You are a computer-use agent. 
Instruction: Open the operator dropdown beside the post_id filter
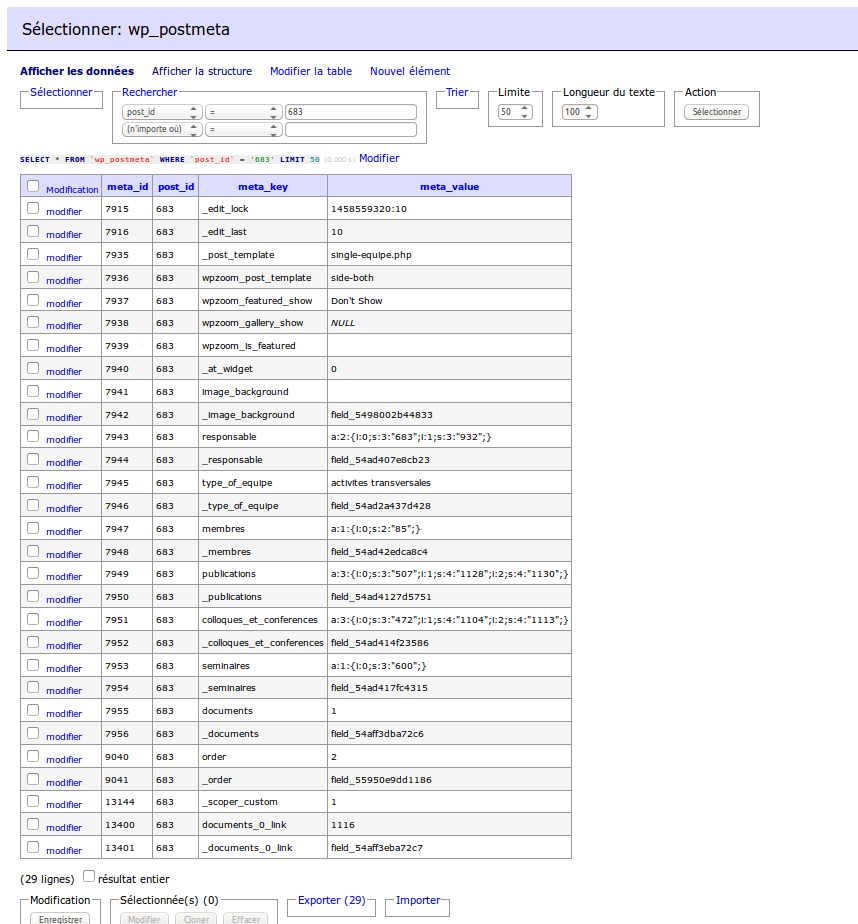(x=242, y=112)
